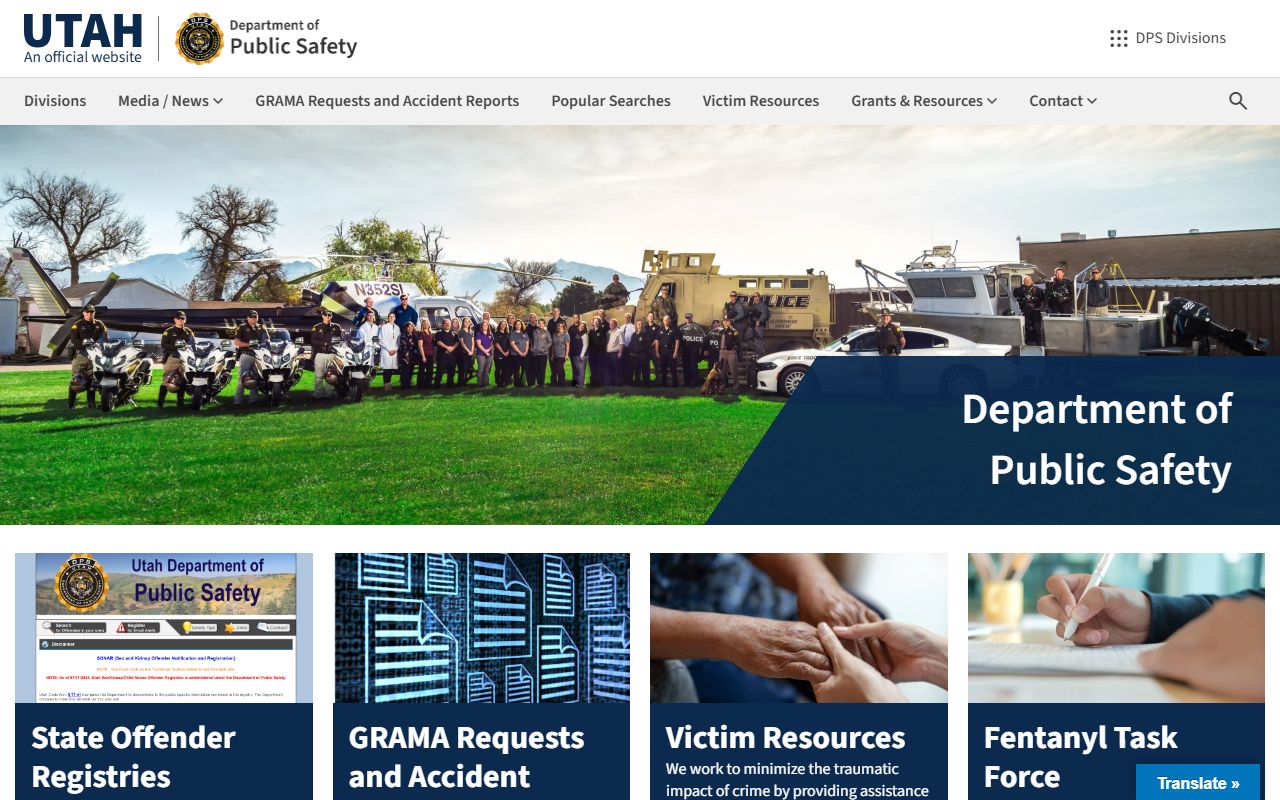Image resolution: width=1280 pixels, height=800 pixels.
Task: Click the GRAMA Requests and Accident card heading
Action: [x=466, y=757]
